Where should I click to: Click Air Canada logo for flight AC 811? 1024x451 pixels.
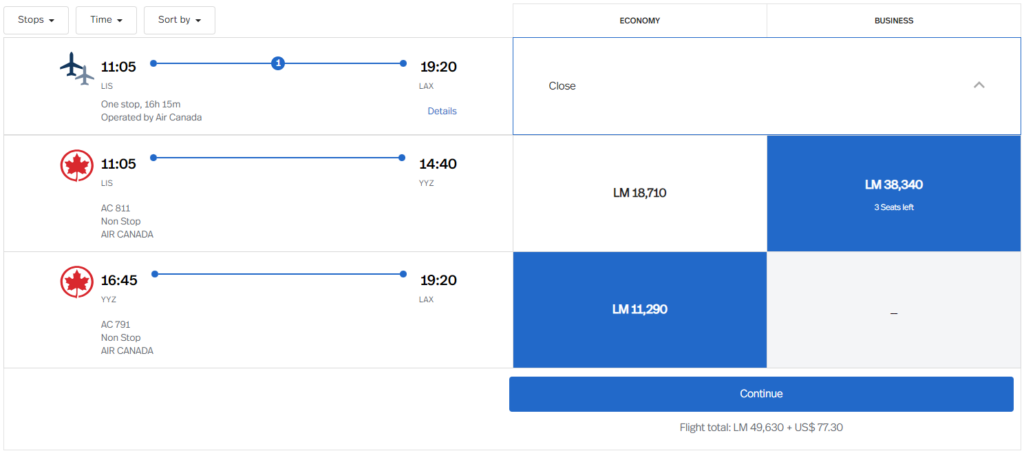tap(77, 166)
